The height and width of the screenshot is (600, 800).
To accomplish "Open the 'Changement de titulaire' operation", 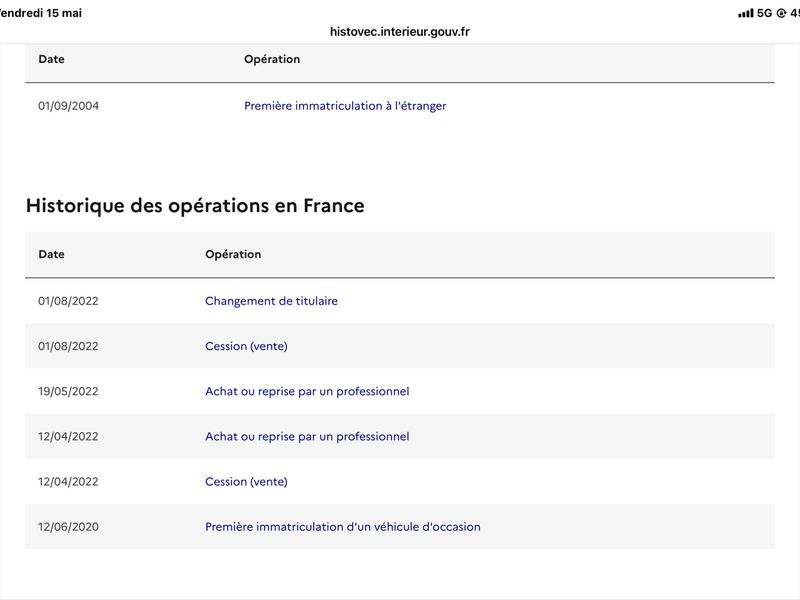I will pos(271,301).
